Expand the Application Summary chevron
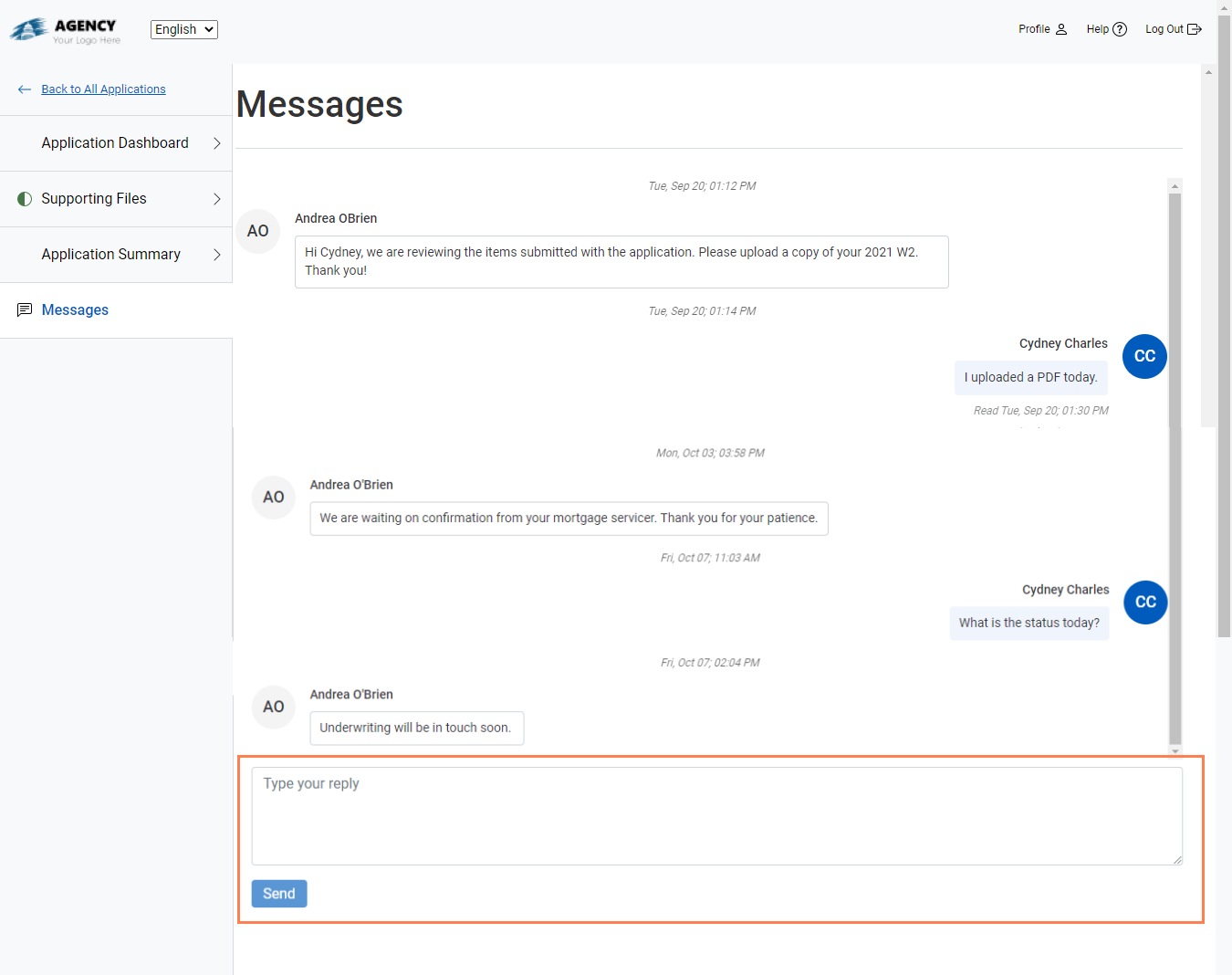The height and width of the screenshot is (975, 1232). click(216, 255)
